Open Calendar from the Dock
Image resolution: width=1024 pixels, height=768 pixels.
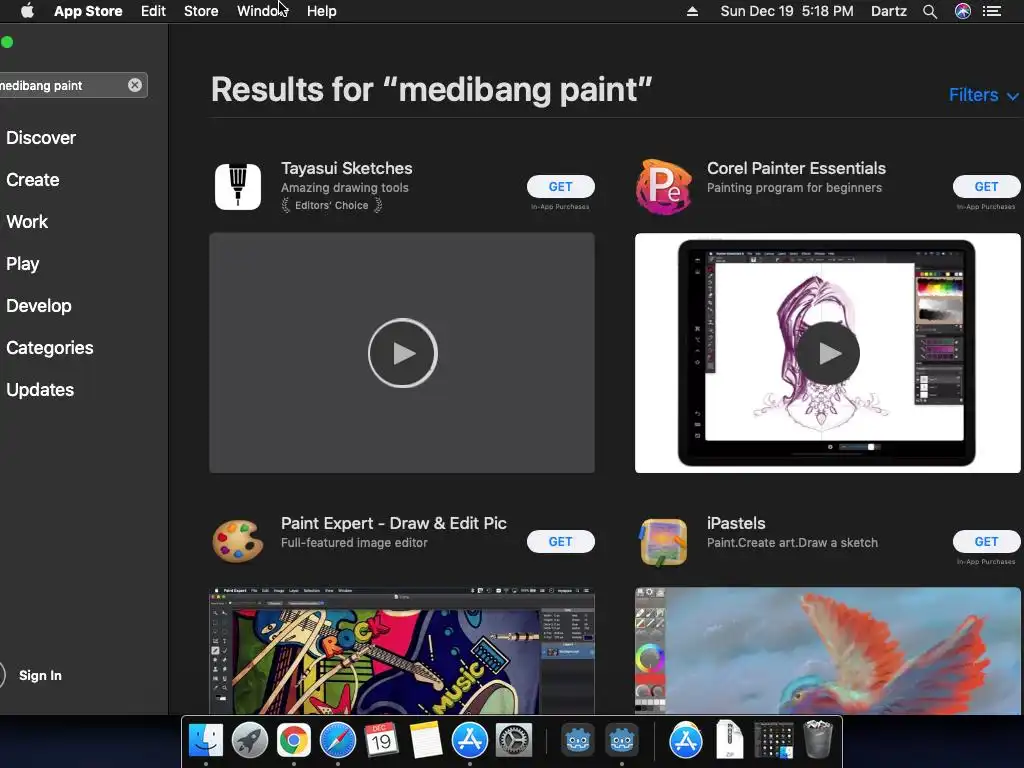381,741
